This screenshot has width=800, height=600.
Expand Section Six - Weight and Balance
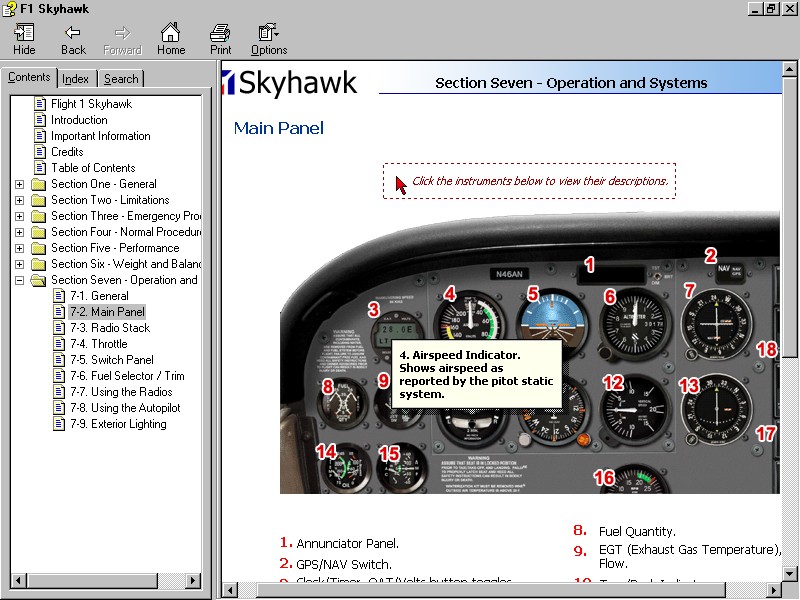(19, 264)
